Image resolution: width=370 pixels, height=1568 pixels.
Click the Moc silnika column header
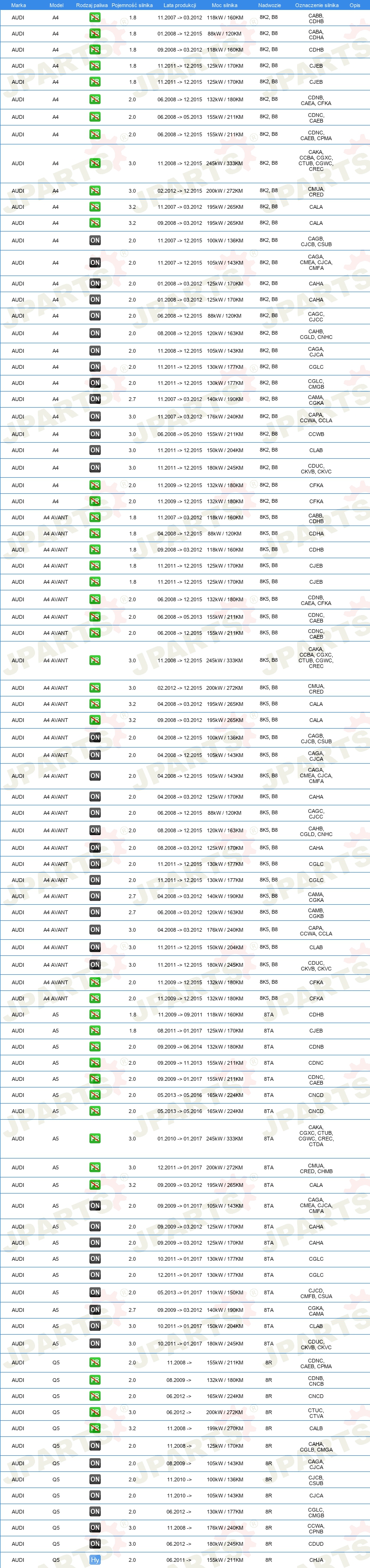(225, 5)
